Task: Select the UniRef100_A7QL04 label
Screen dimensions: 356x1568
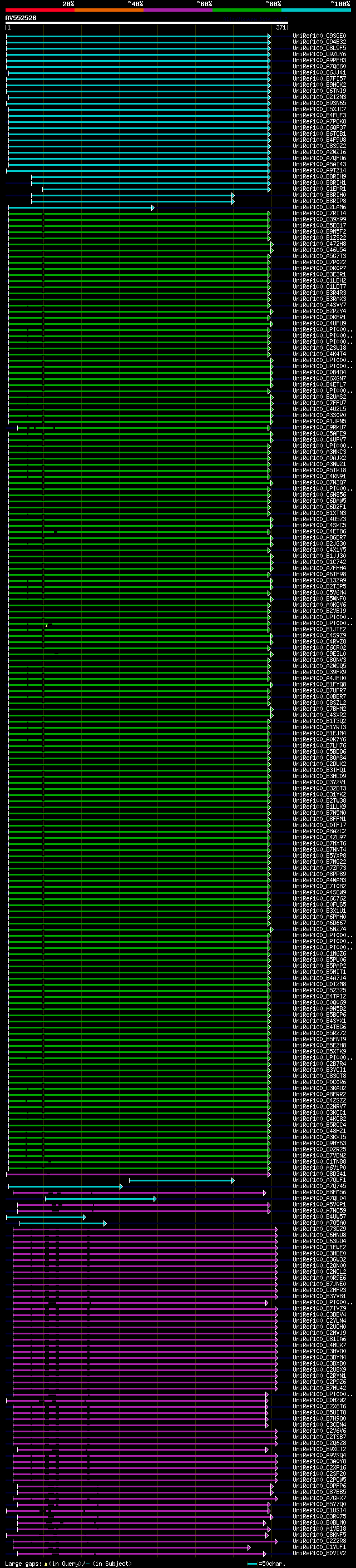Action: [319, 1199]
